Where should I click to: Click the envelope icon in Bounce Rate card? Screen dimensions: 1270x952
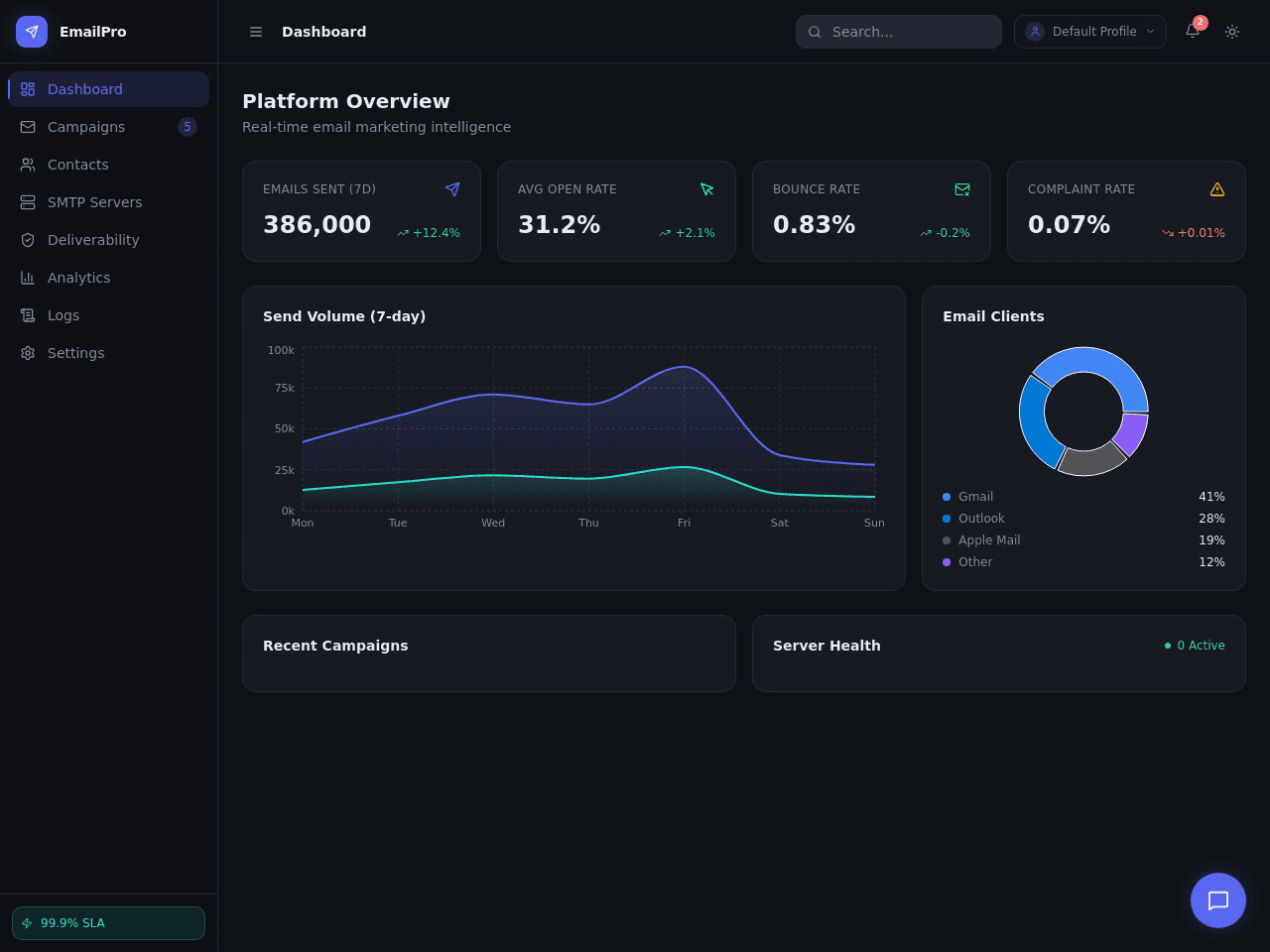pos(962,189)
